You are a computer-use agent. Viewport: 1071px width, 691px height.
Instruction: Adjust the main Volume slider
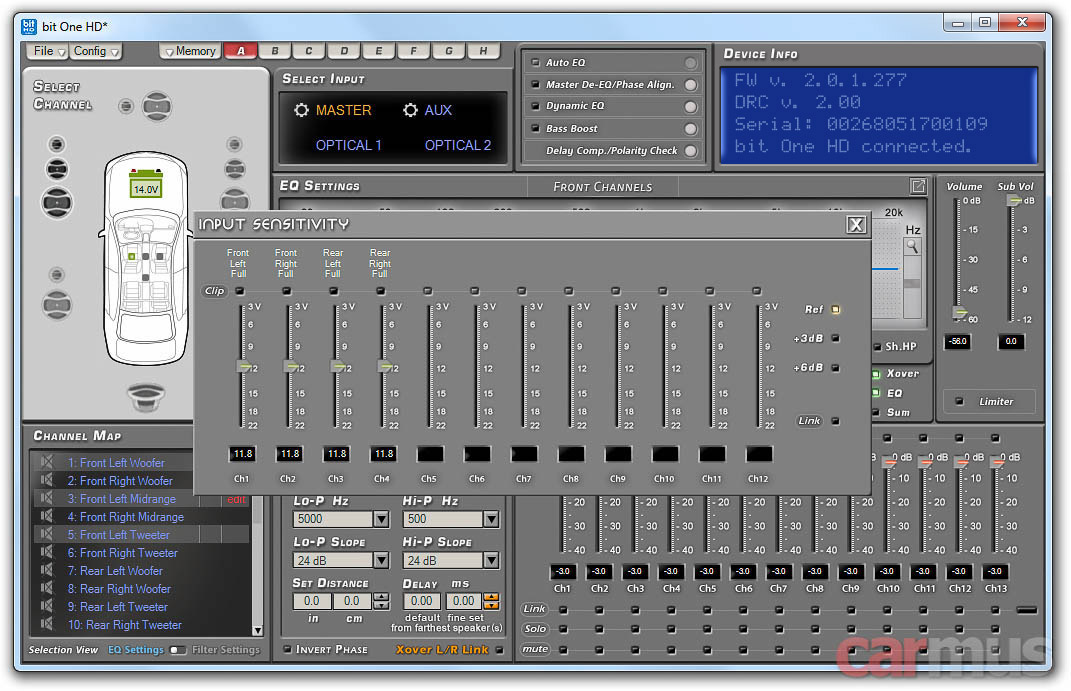tap(960, 313)
